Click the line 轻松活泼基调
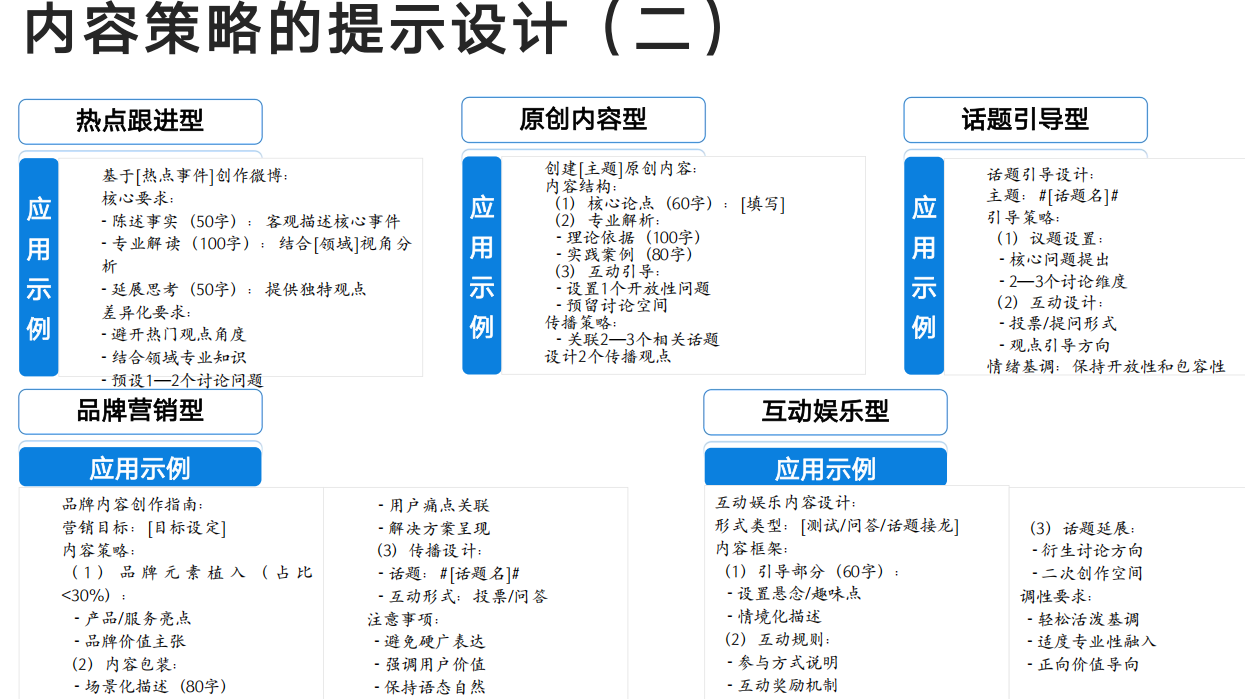 point(1083,620)
